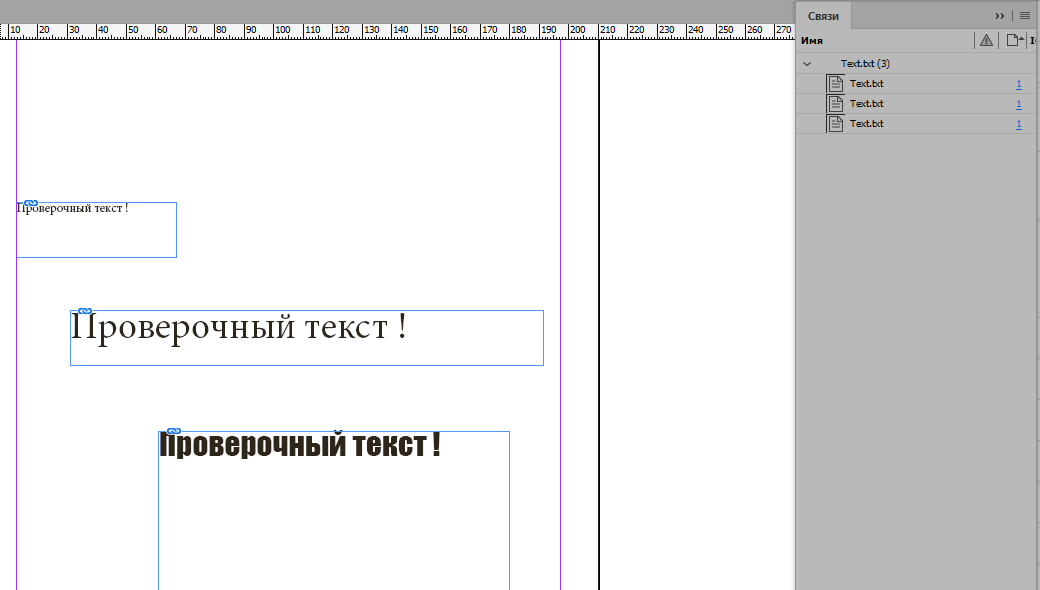Select the bold 'Проверочный текст !' text

point(300,445)
